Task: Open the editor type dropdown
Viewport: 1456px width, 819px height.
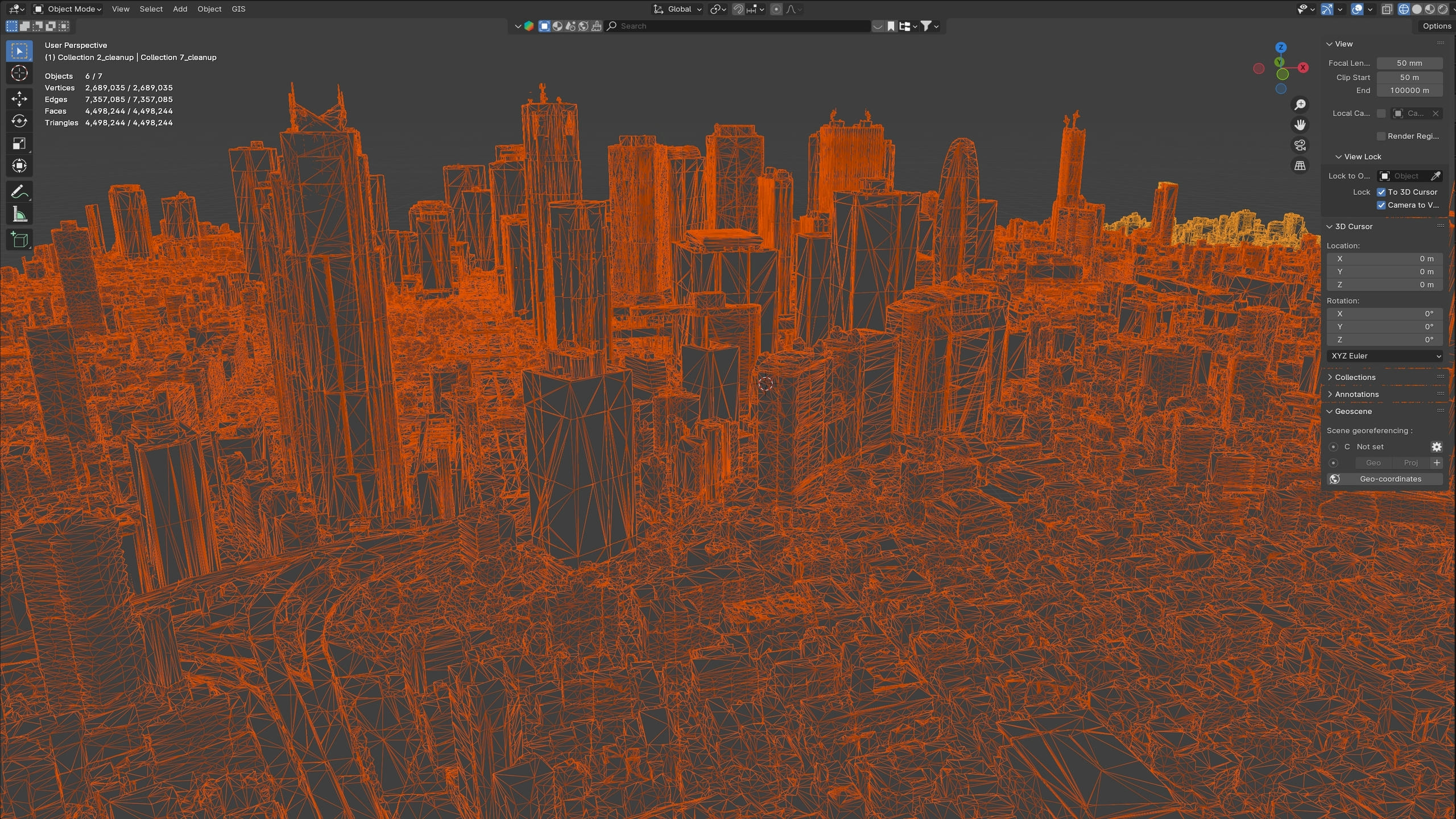Action: [16, 9]
